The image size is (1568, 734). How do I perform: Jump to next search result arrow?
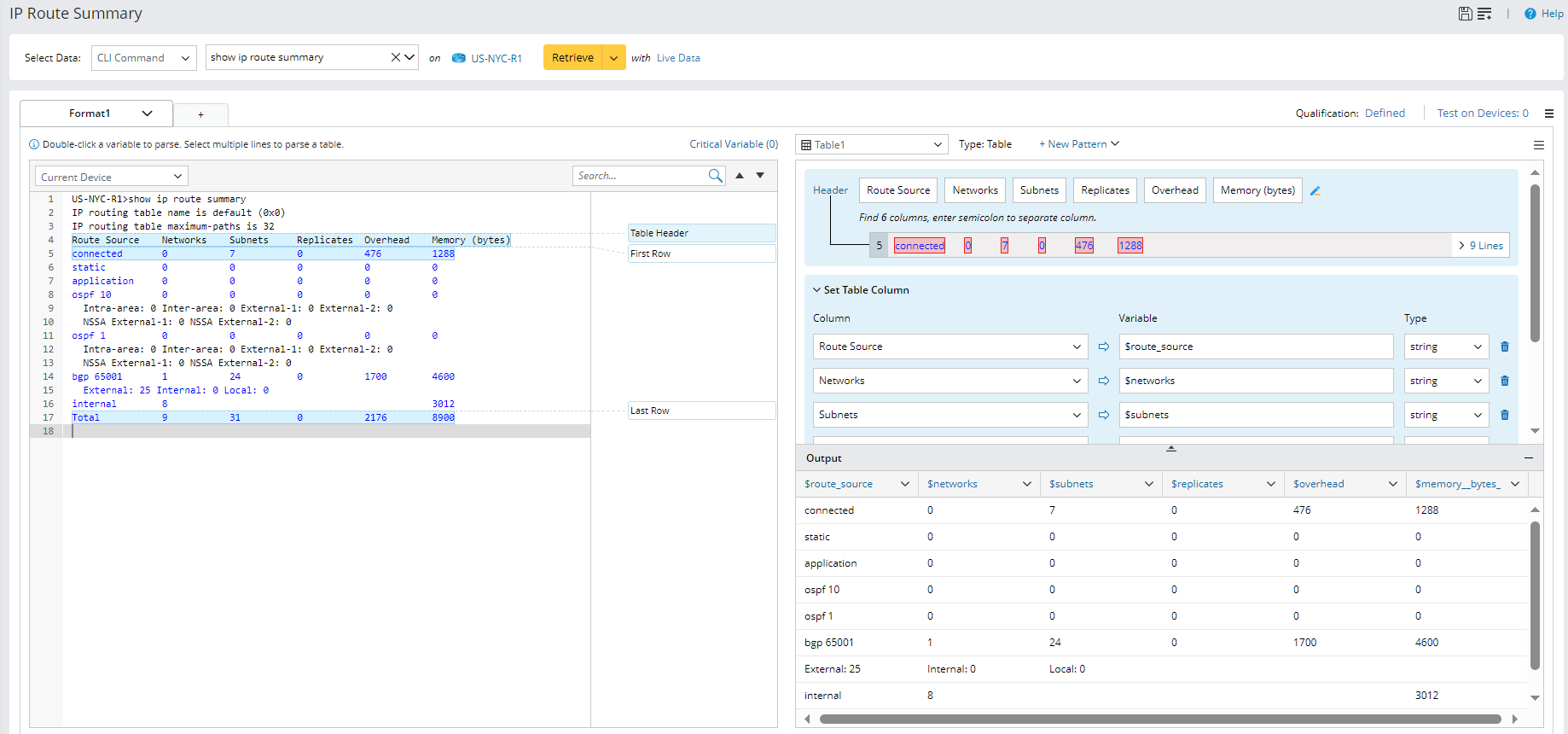(760, 176)
